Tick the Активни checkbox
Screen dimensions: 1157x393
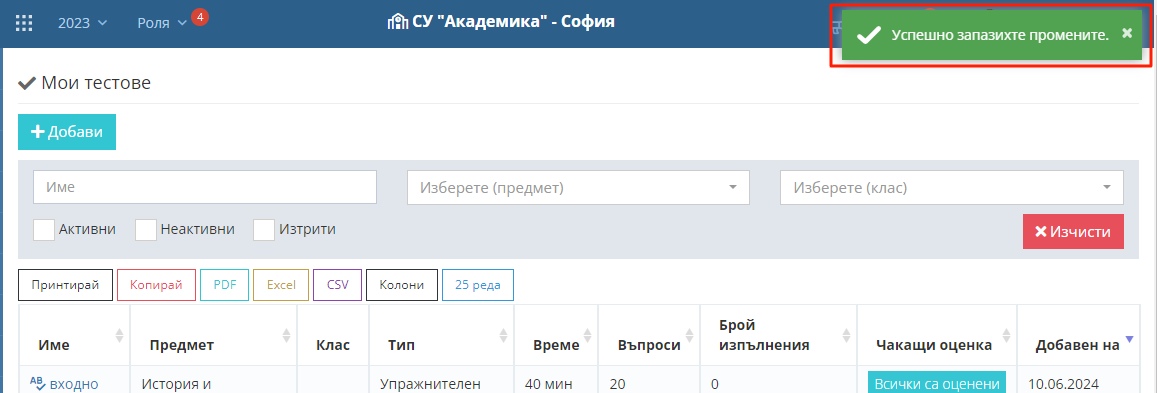(44, 229)
